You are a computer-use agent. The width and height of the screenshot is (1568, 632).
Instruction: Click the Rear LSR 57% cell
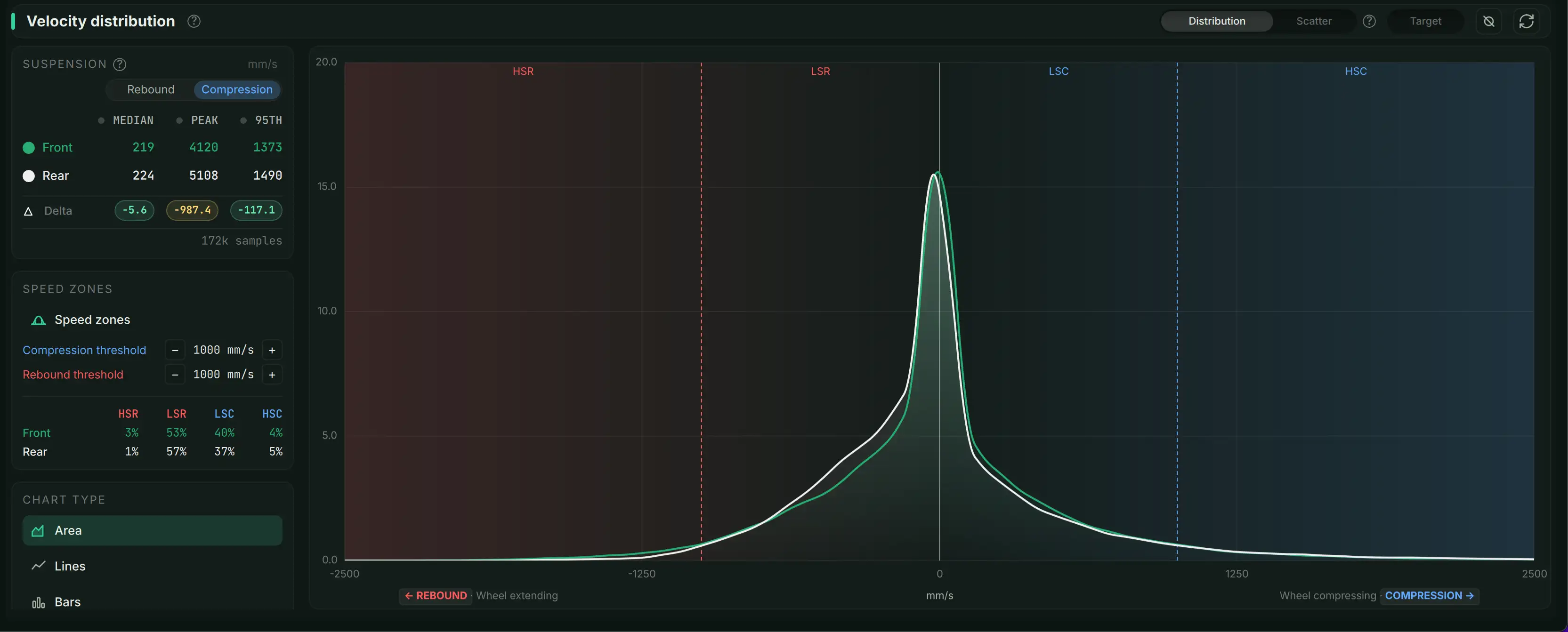pos(177,452)
